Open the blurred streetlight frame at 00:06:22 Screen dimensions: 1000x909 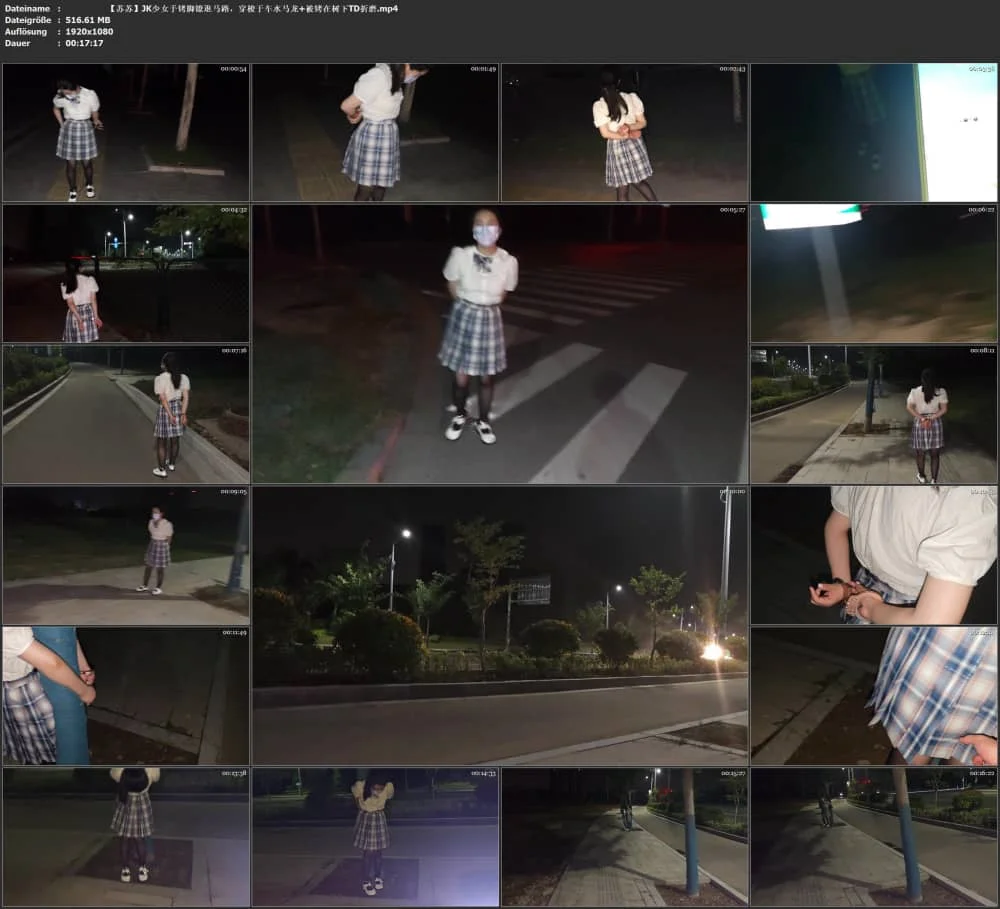pos(874,274)
